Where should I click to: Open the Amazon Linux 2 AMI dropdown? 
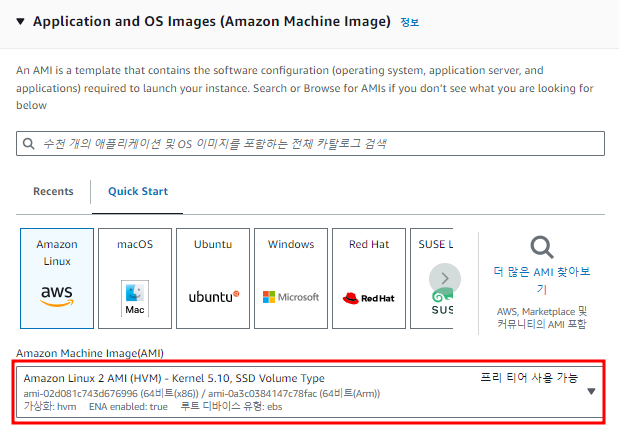pyautogui.click(x=310, y=392)
